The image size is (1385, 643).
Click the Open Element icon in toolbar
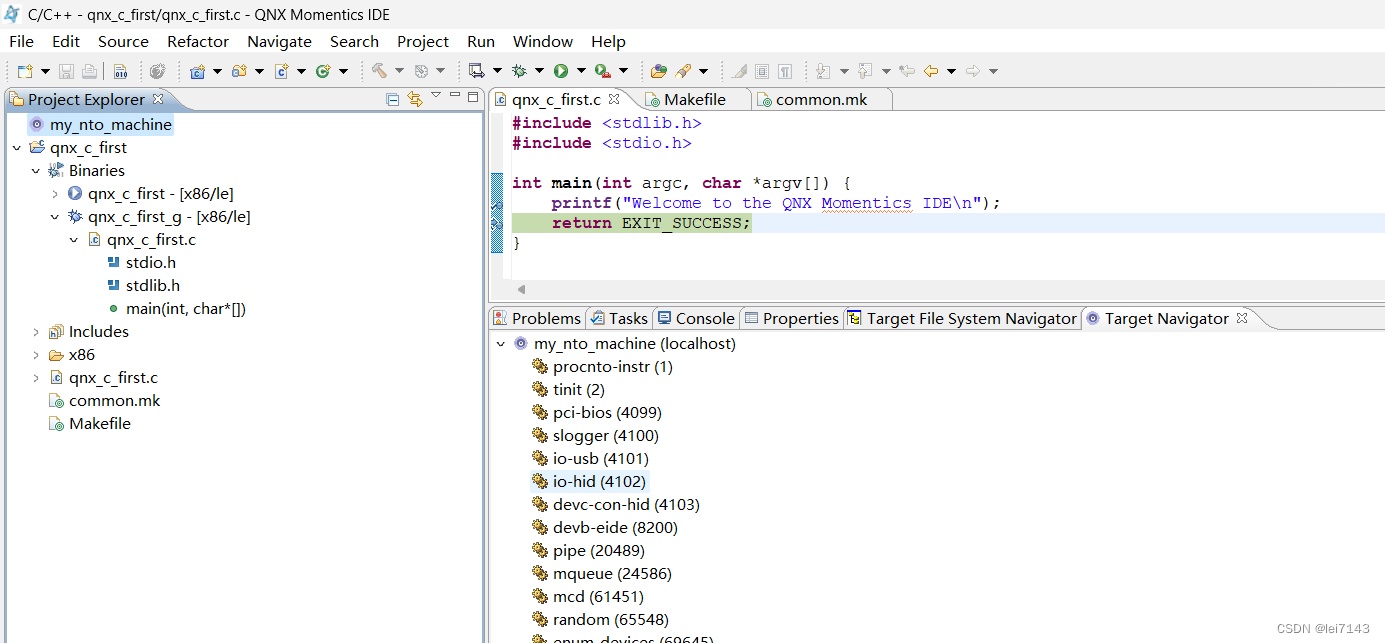(659, 71)
